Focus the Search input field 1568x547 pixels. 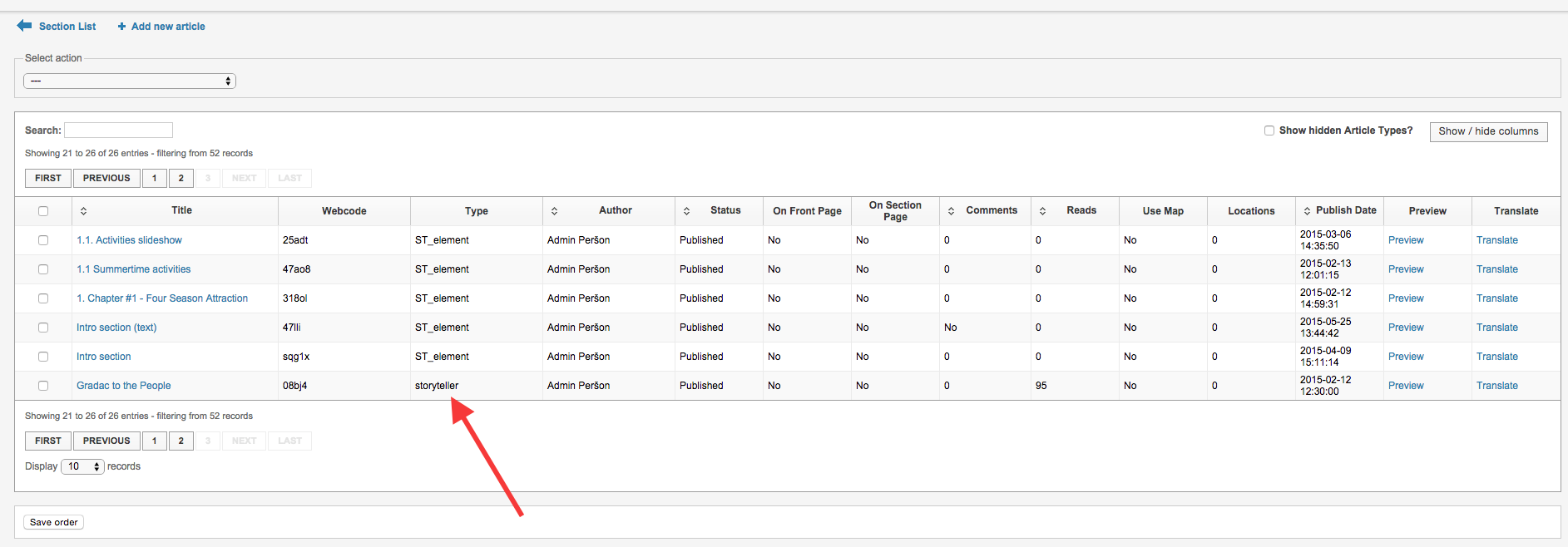pos(118,131)
